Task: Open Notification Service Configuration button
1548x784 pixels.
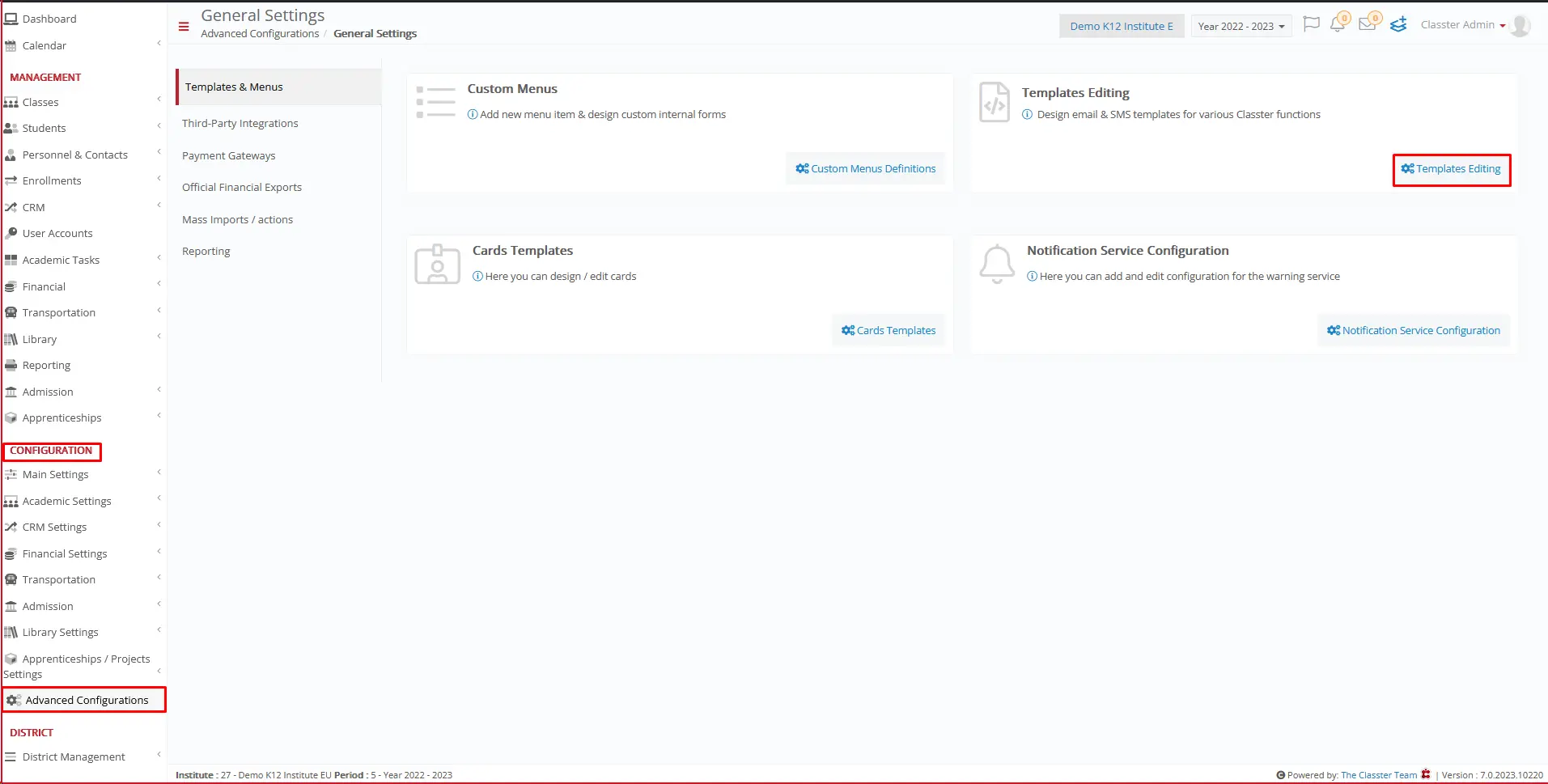Action: [1414, 331]
